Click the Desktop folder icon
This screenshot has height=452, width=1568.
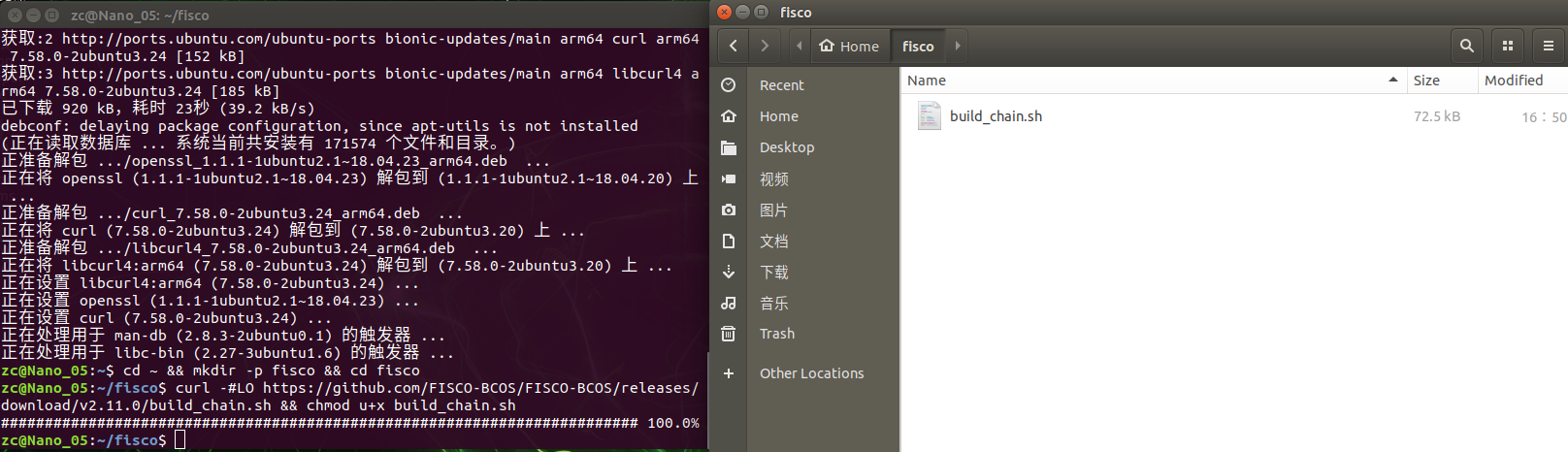(729, 147)
